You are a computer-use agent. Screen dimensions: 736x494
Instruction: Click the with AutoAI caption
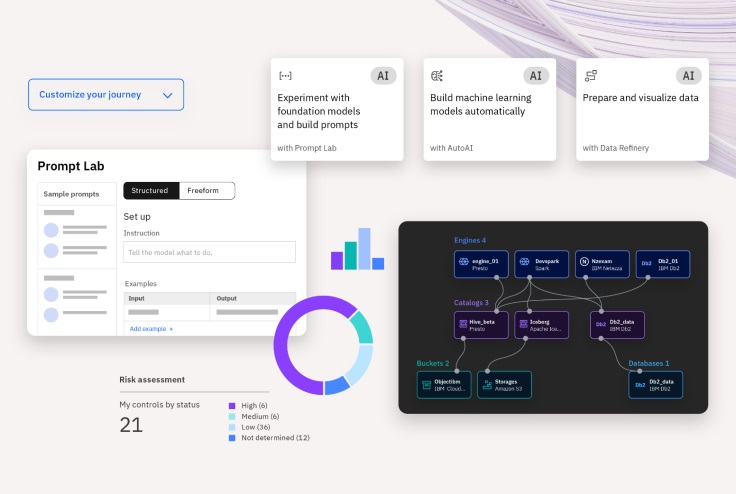[x=451, y=148]
